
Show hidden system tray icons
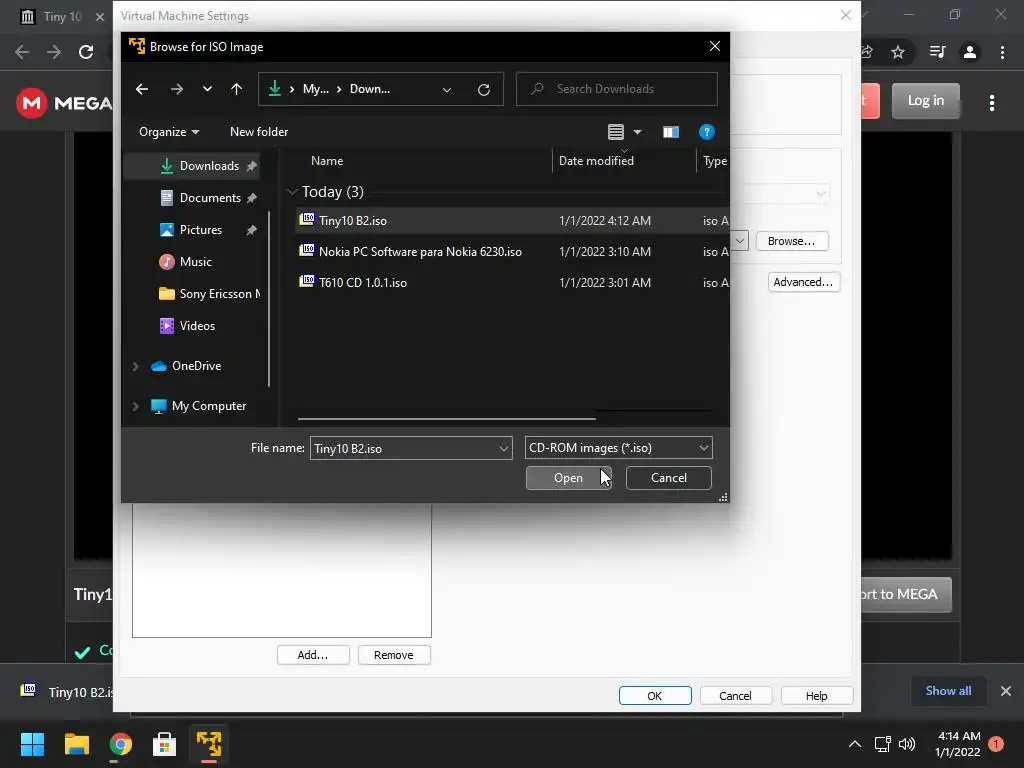click(x=855, y=744)
